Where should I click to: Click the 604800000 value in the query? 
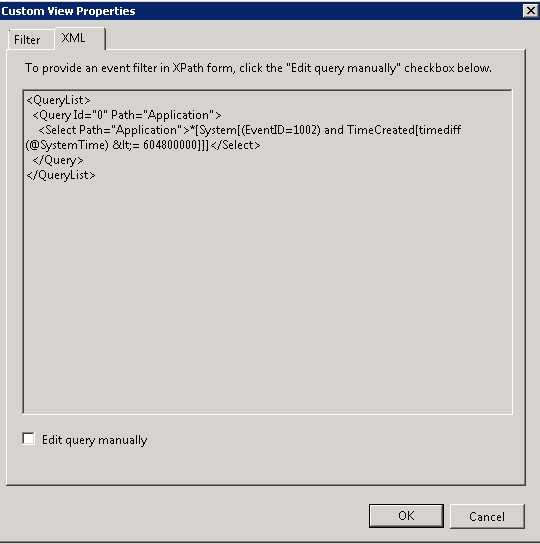(x=170, y=145)
